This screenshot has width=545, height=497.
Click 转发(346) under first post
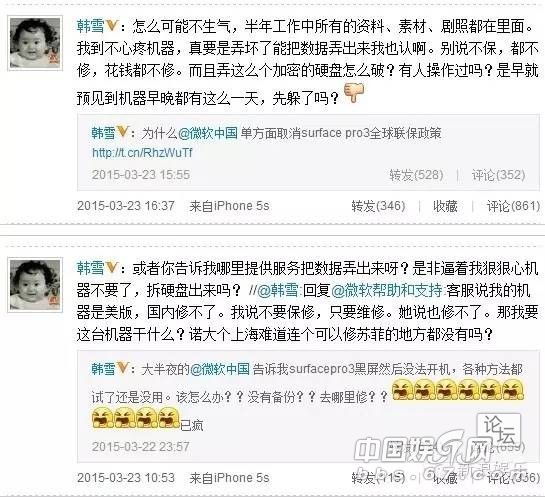tap(378, 206)
